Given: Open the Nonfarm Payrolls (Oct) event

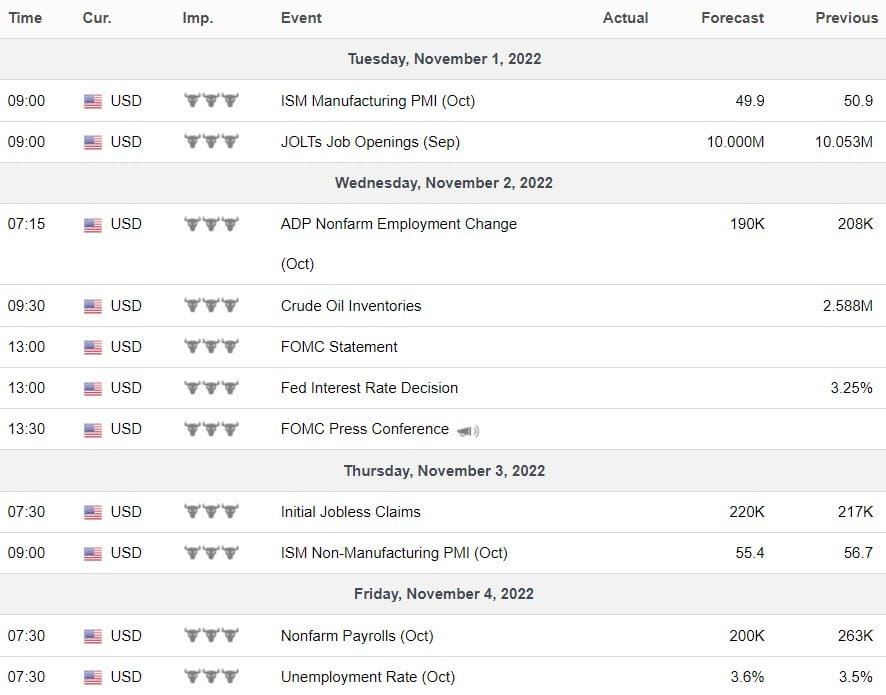Looking at the screenshot, I should (357, 636).
